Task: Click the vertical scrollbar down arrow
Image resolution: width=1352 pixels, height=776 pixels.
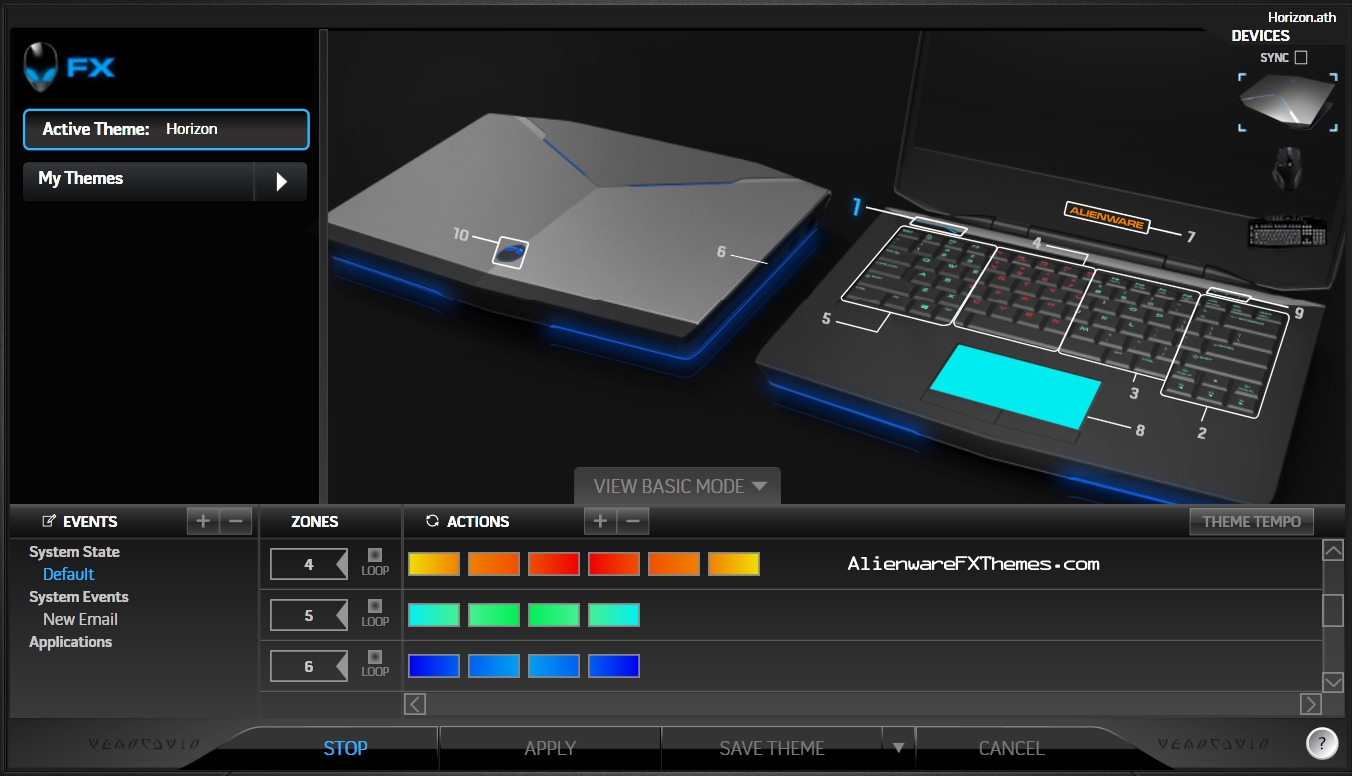Action: (x=1332, y=682)
